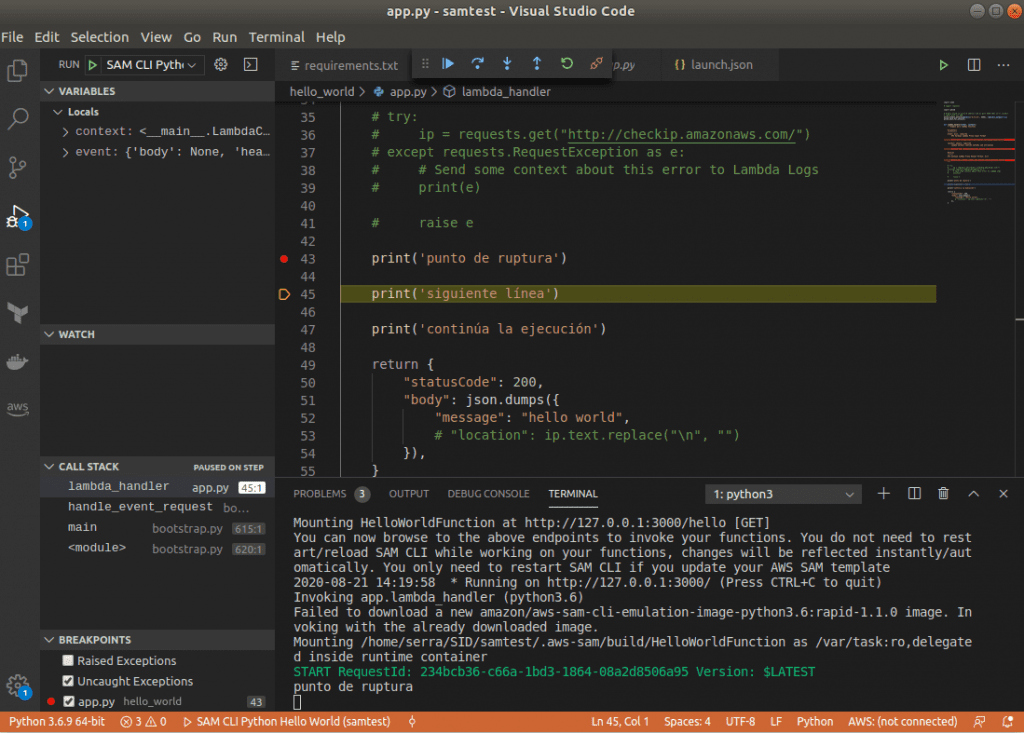Image resolution: width=1024 pixels, height=733 pixels.
Task: Switch to the requirements.txt tab
Action: click(x=344, y=65)
